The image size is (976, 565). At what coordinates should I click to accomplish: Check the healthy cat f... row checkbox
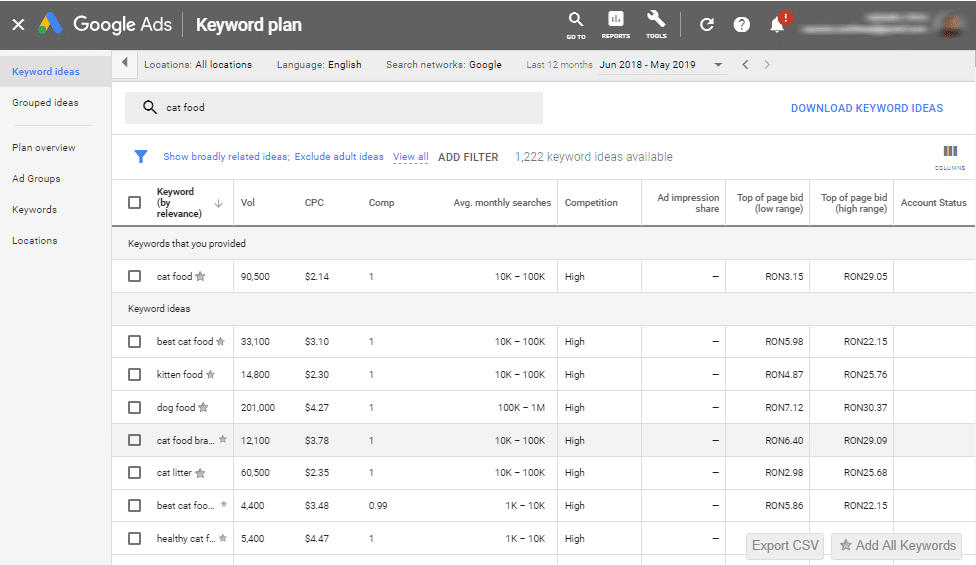pos(134,538)
